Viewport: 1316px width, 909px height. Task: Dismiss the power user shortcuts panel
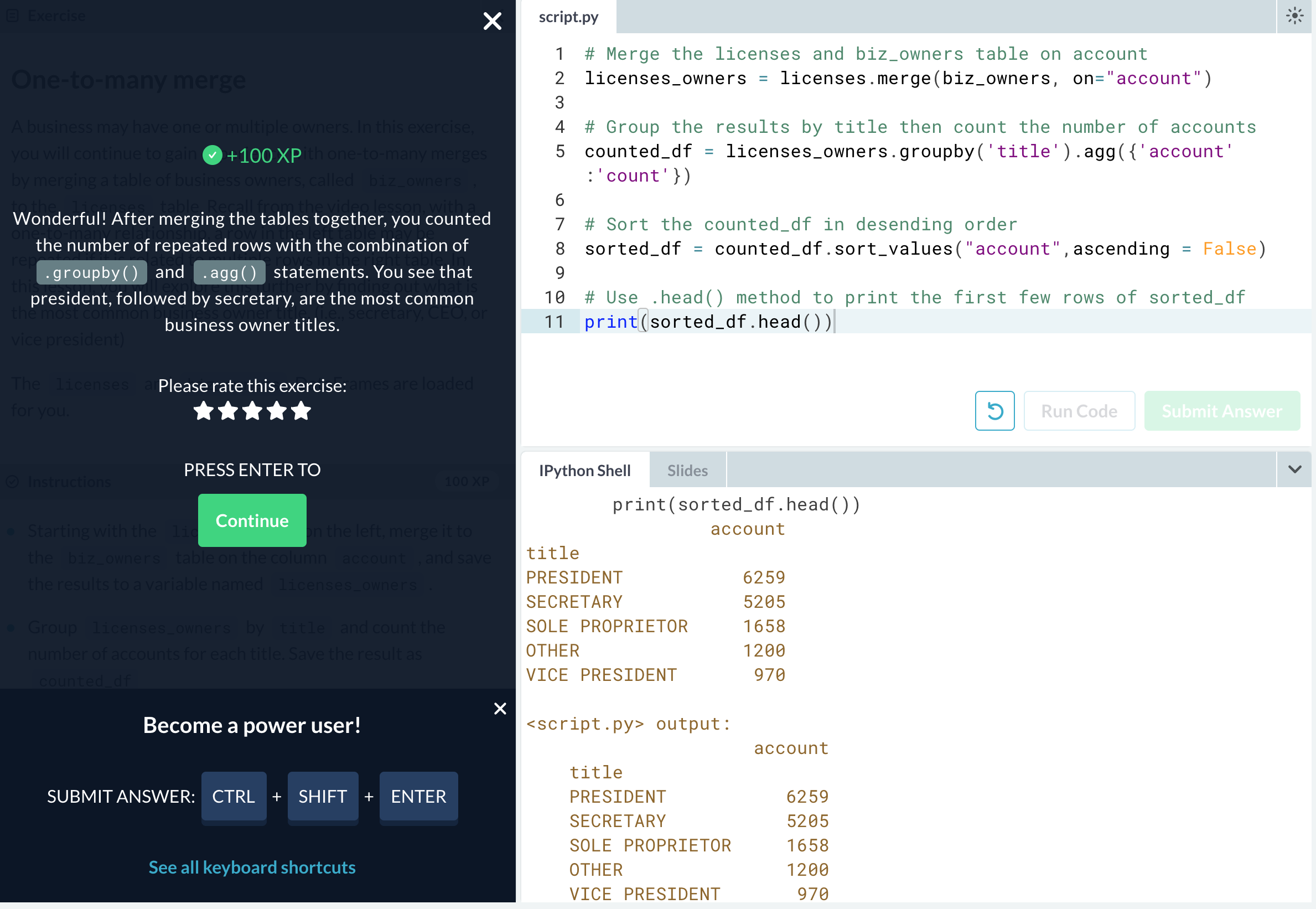(x=500, y=708)
